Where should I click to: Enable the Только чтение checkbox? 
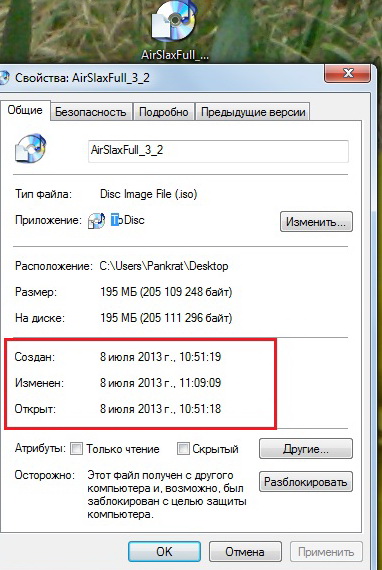[76, 449]
